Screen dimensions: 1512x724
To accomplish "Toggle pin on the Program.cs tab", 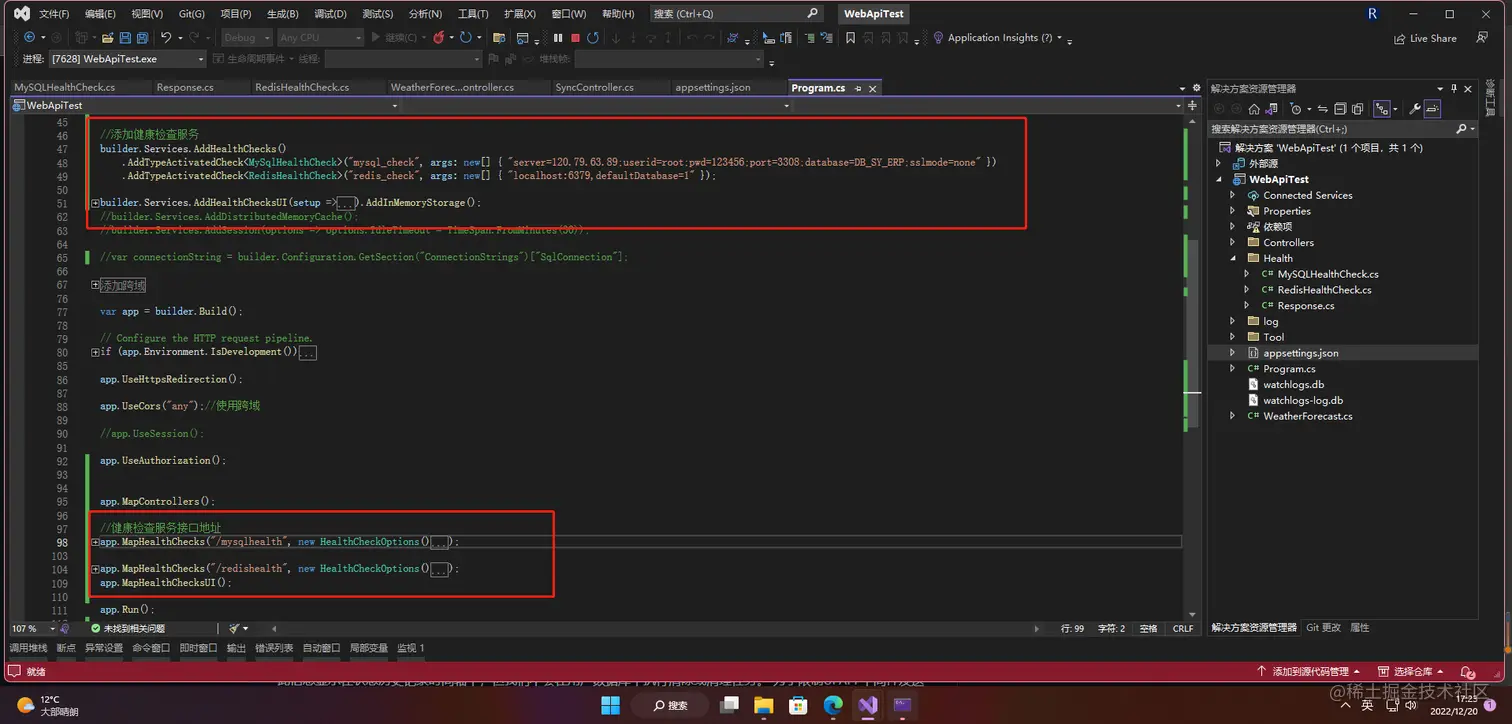I will click(x=857, y=88).
